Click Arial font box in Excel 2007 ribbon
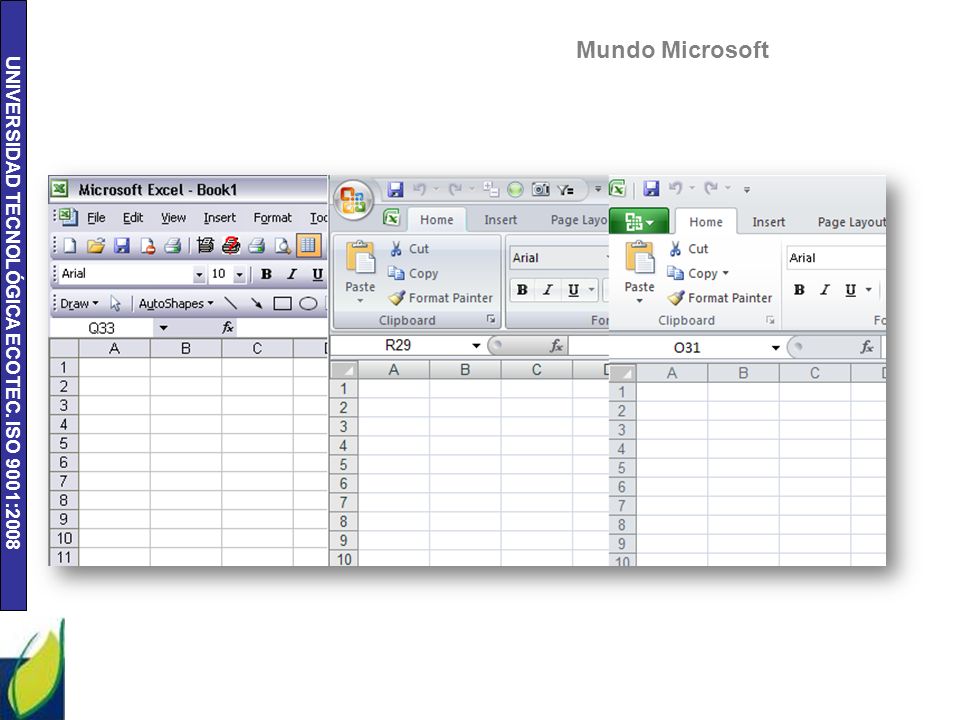960x720 pixels. pos(558,258)
